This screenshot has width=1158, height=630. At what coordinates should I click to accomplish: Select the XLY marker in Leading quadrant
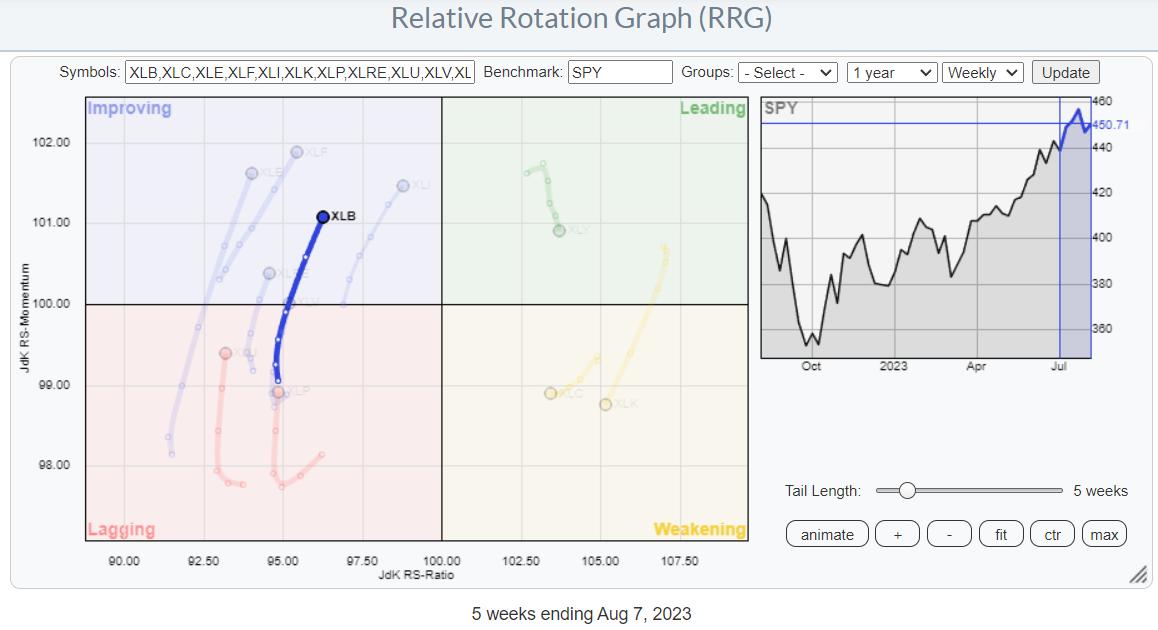[x=559, y=231]
